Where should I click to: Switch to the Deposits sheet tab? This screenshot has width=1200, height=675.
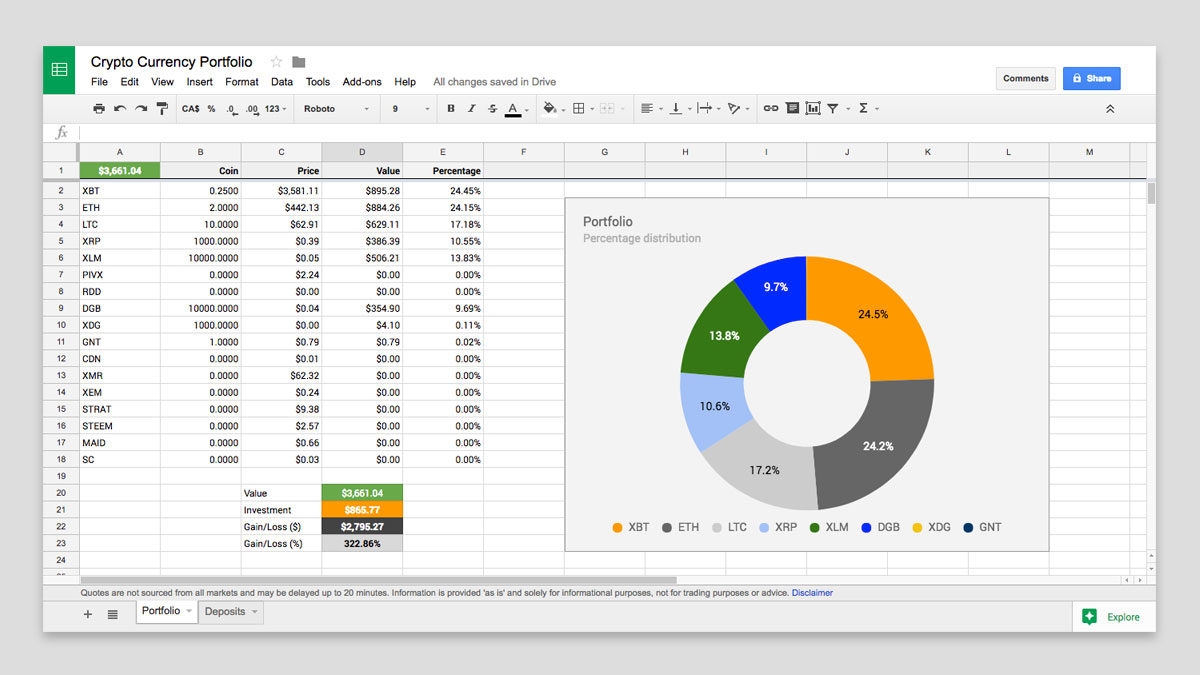[225, 611]
